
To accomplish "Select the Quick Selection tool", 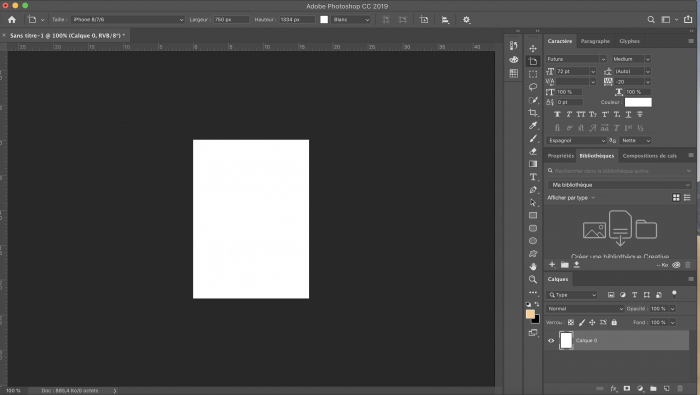I will [533, 100].
